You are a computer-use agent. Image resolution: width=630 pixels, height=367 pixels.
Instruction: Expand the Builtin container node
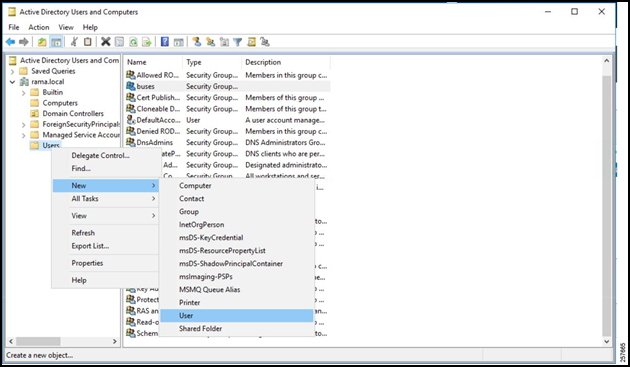(x=23, y=92)
